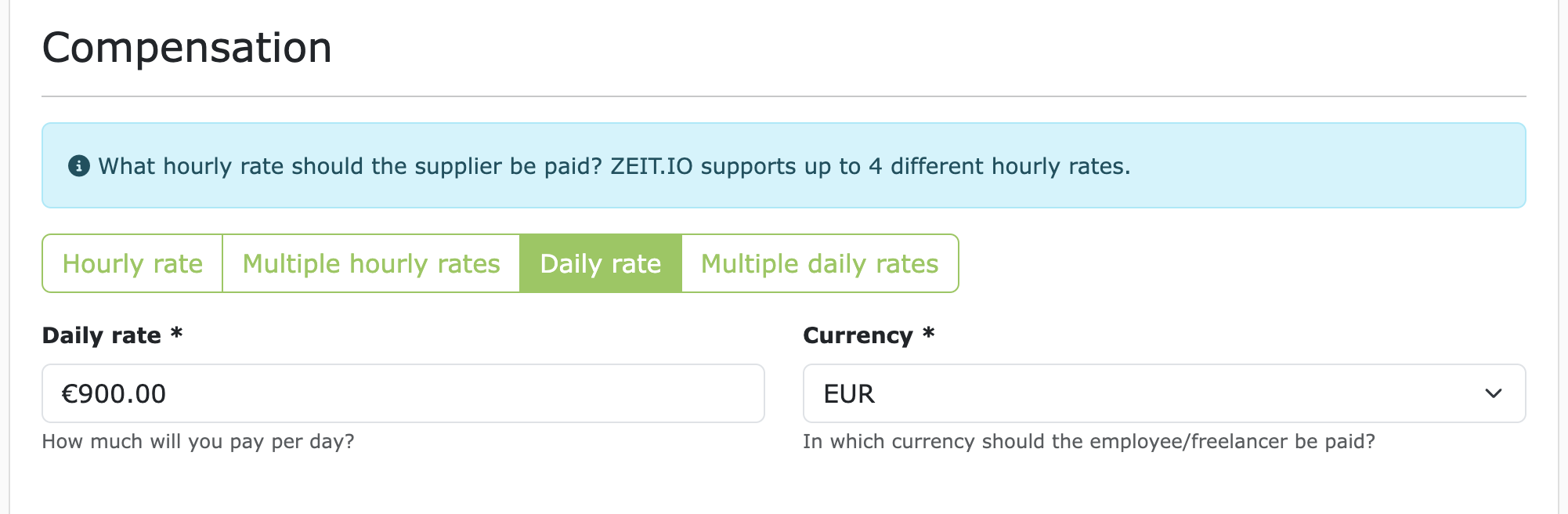Click the Compensation section heading

pyautogui.click(x=187, y=47)
